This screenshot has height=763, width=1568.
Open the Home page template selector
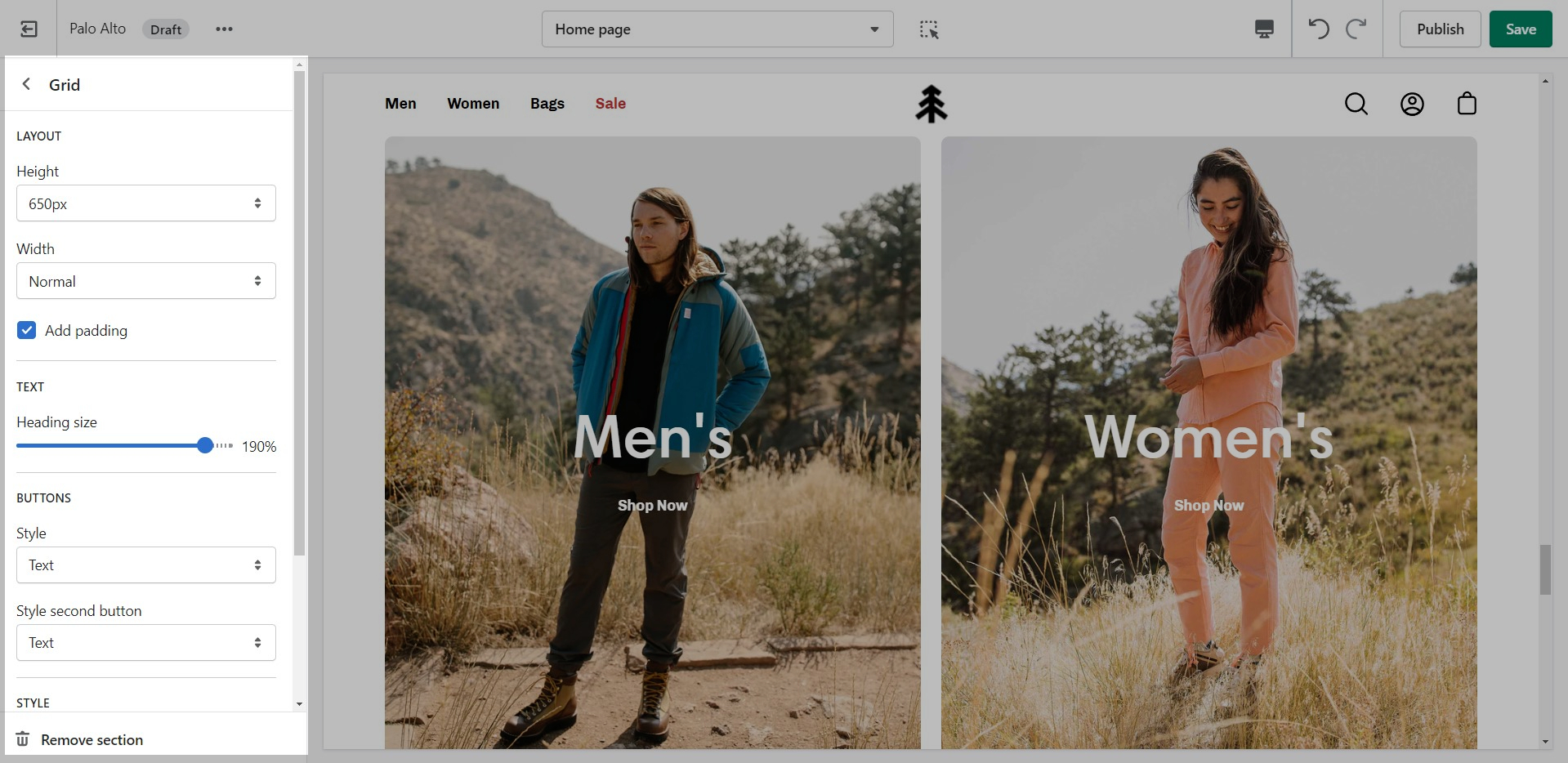point(717,29)
